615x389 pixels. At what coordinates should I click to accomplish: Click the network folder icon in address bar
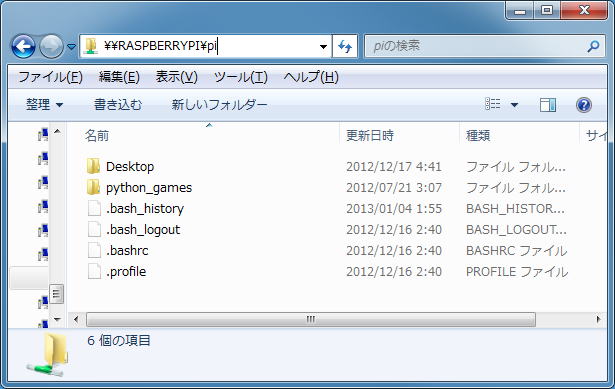(x=91, y=46)
